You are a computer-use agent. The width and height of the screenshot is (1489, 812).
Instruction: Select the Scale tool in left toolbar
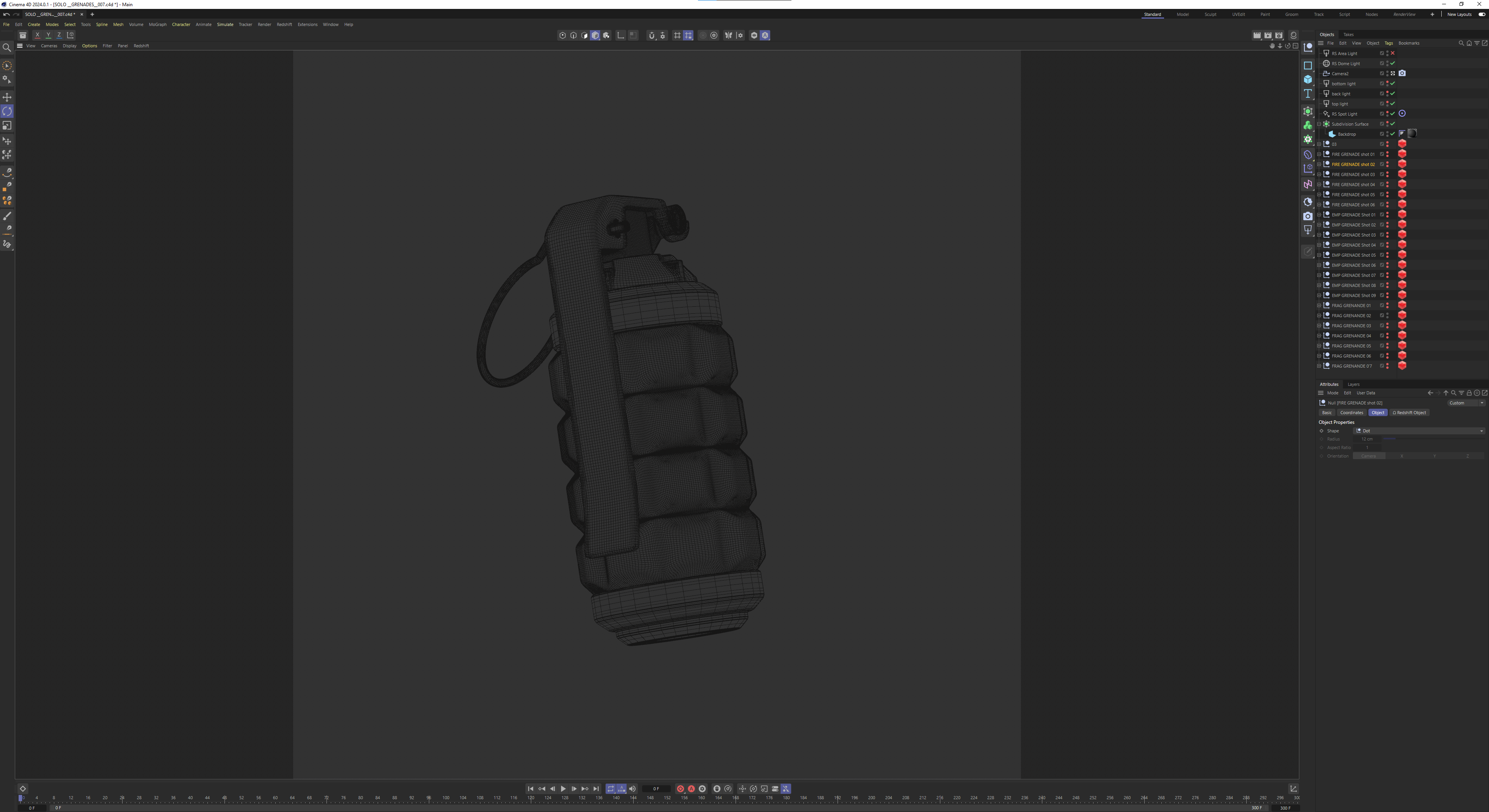click(7, 125)
